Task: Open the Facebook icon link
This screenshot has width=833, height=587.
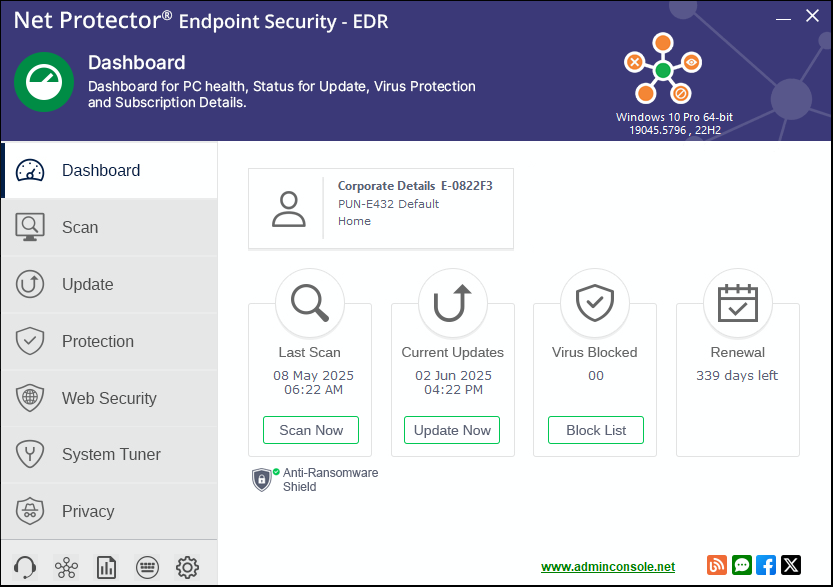Action: [x=766, y=565]
